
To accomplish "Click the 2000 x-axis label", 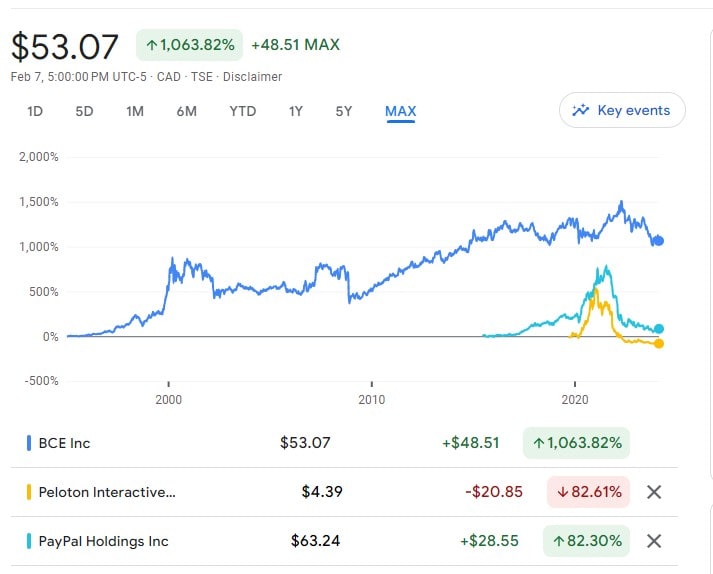I will click(x=168, y=400).
